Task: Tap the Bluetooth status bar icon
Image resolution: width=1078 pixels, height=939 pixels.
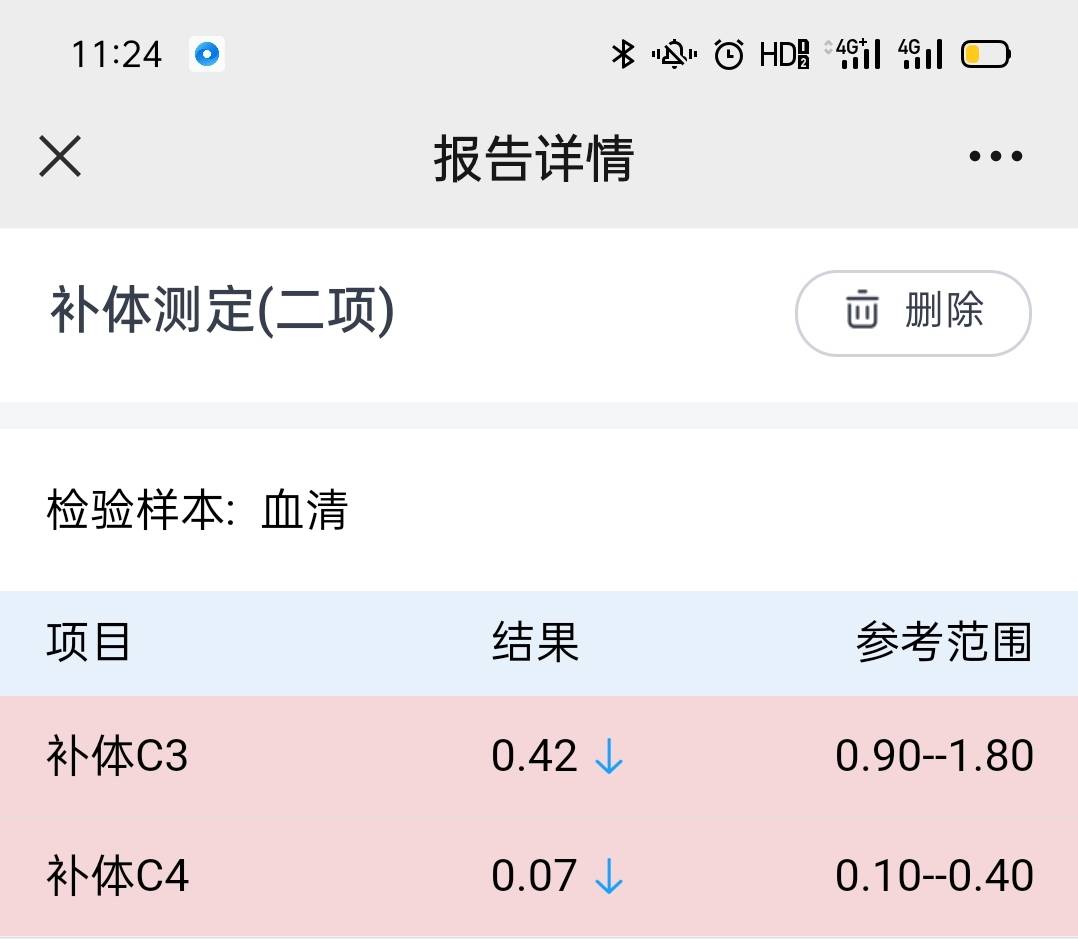Action: click(x=623, y=55)
